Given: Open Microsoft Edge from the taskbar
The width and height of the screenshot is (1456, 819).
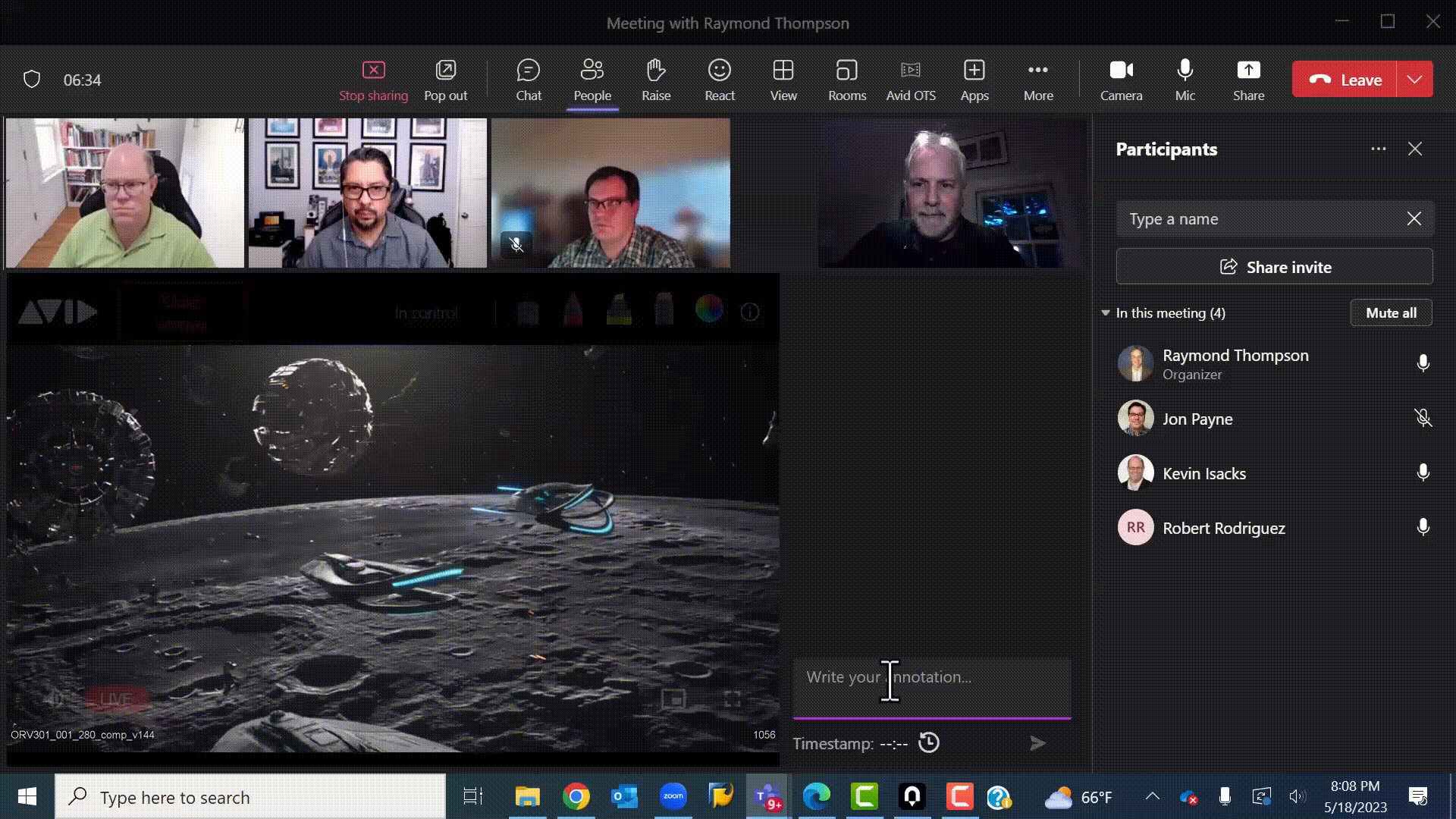Looking at the screenshot, I should pos(817,796).
